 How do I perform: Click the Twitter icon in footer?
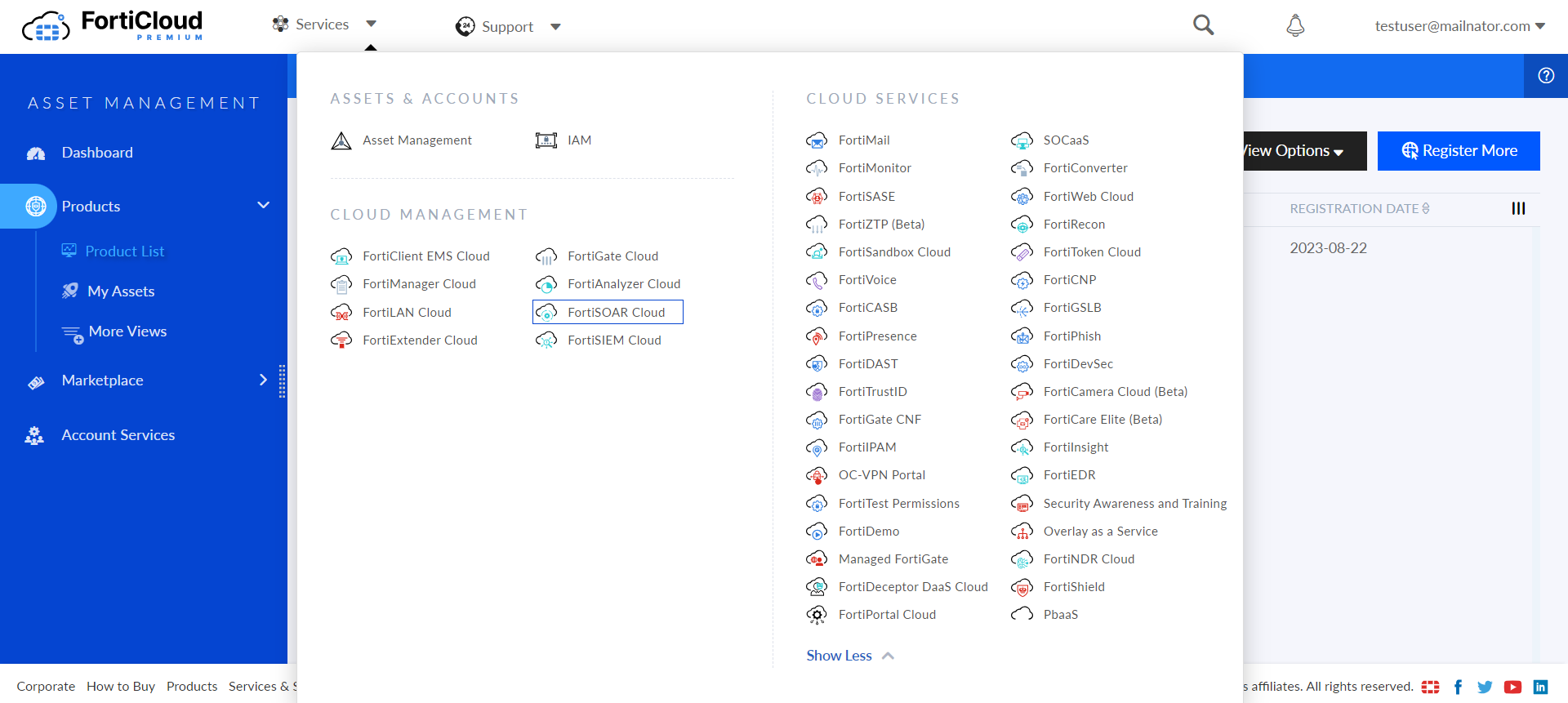point(1485,687)
